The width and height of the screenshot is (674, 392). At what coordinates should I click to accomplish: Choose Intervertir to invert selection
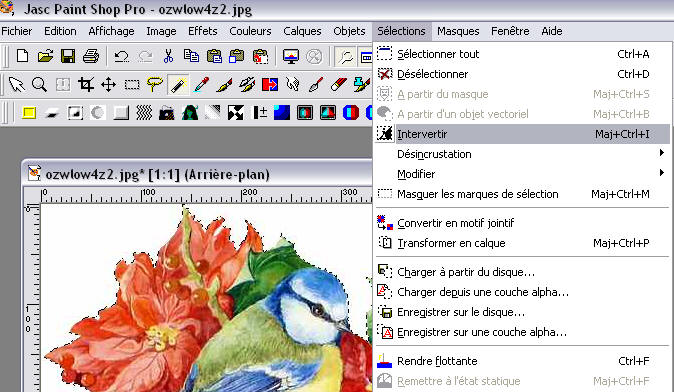(x=522, y=134)
